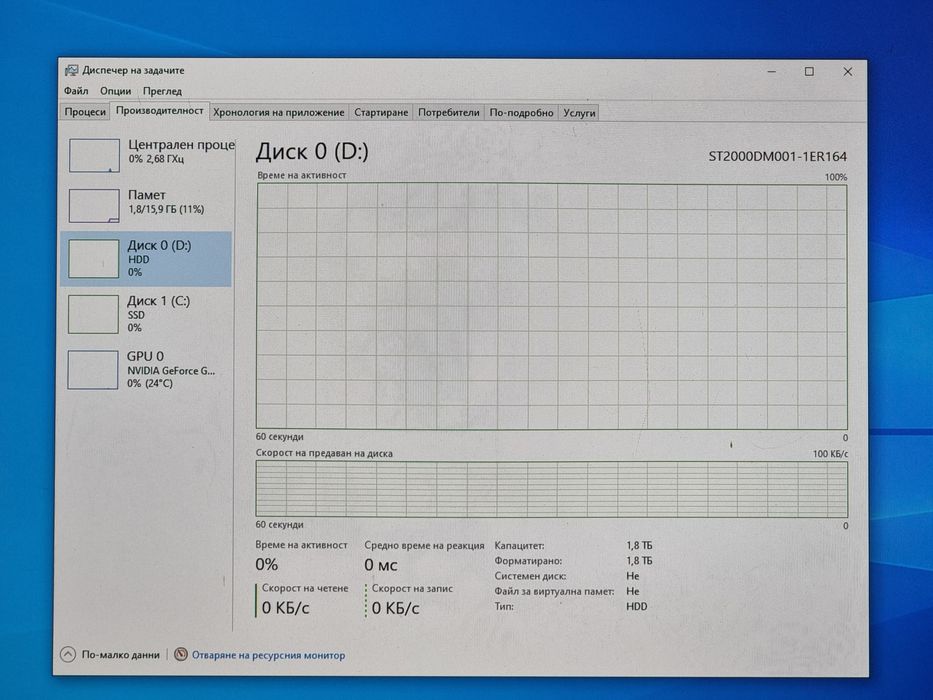933x700 pixels.
Task: Open the Файл menu
Action: coord(76,91)
